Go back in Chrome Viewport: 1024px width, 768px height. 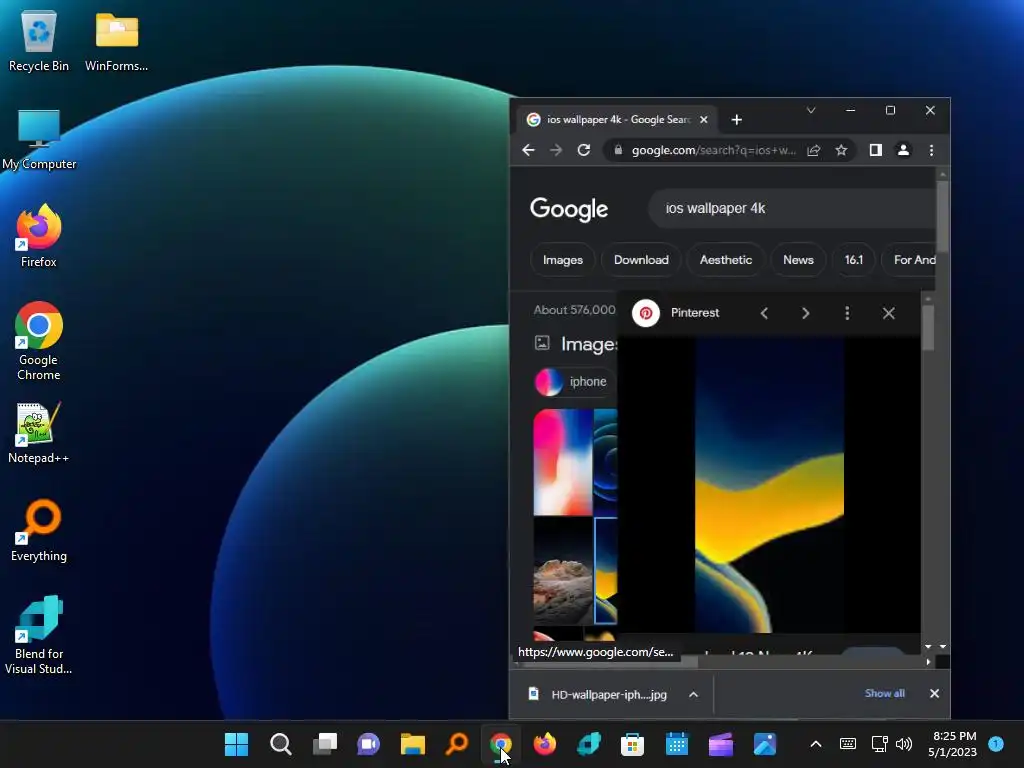click(528, 150)
